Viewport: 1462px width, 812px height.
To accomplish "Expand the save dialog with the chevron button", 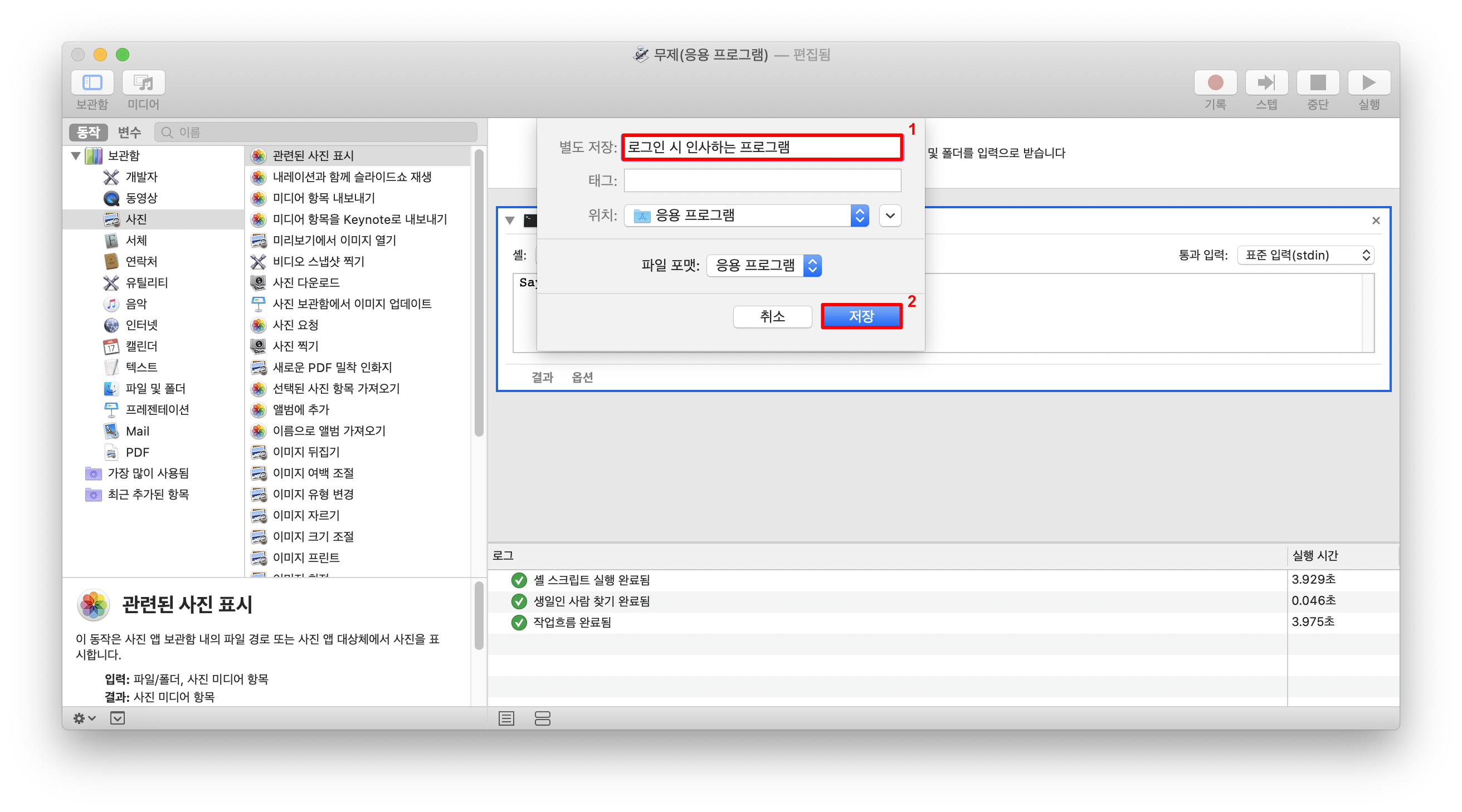I will (x=889, y=216).
